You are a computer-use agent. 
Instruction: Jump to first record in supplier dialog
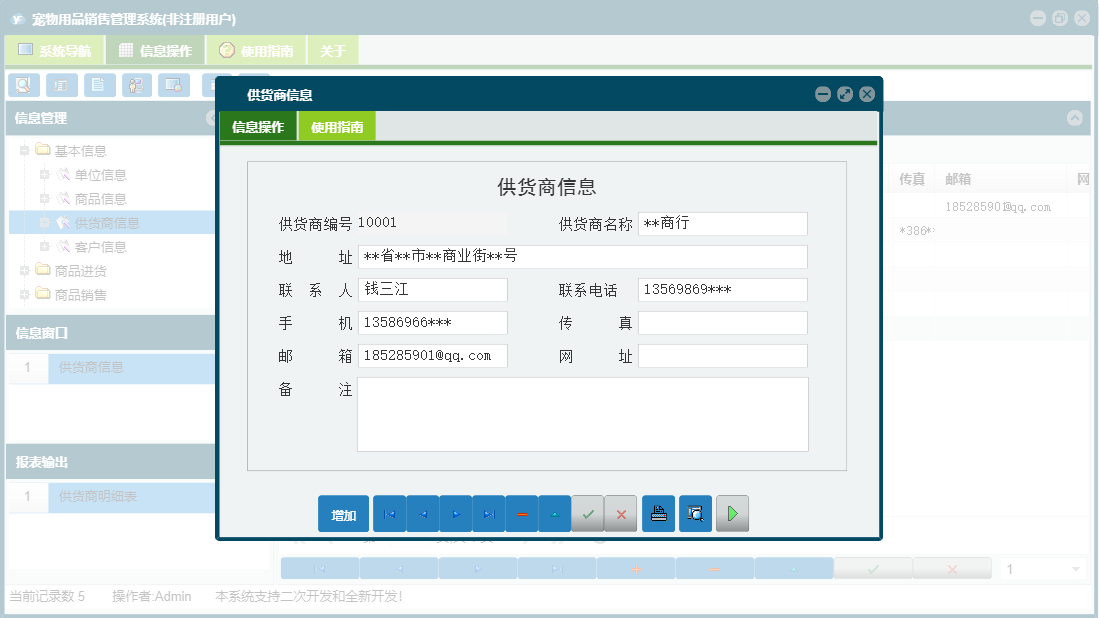[390, 514]
